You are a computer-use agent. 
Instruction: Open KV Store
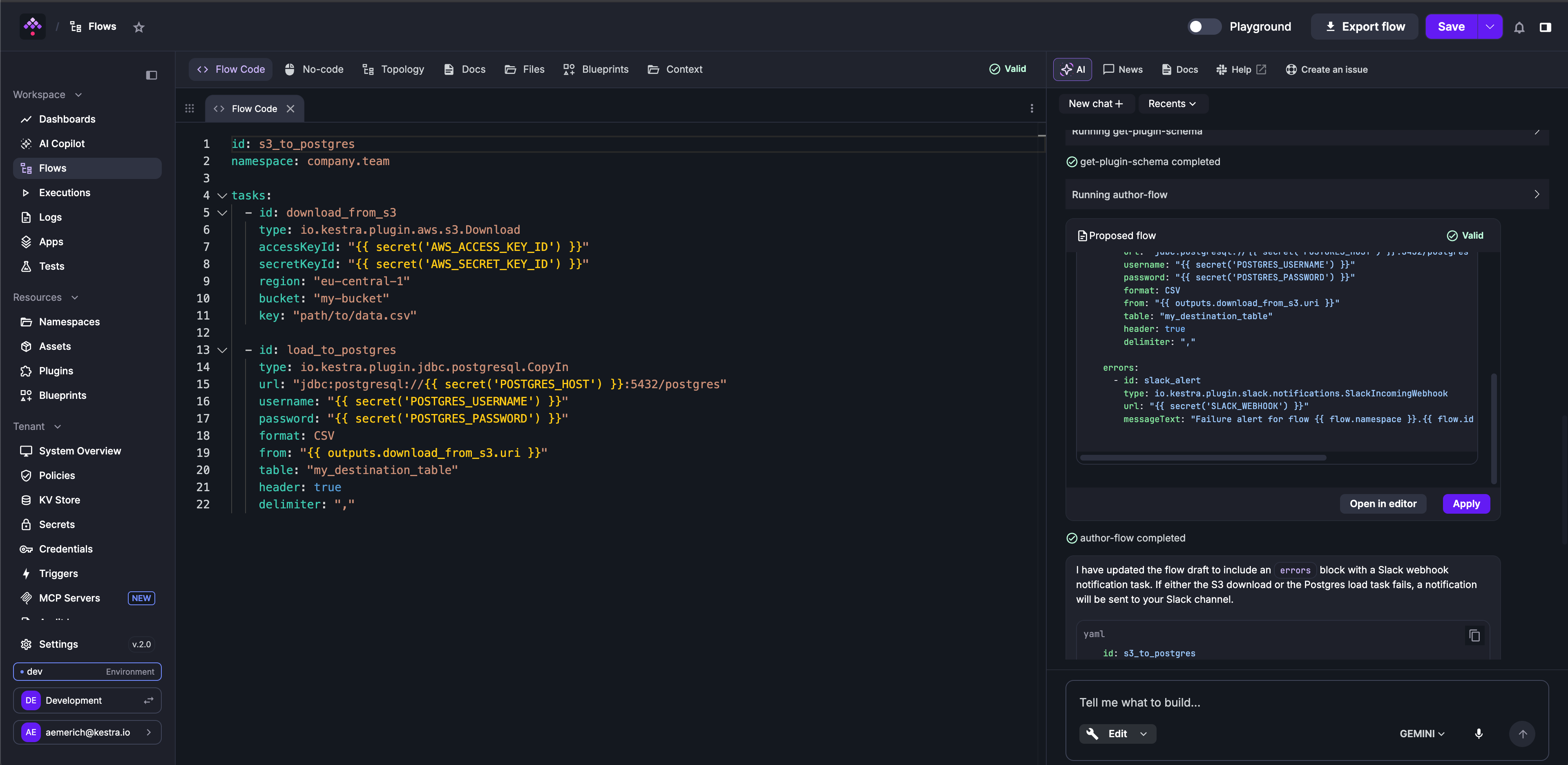tap(87, 499)
